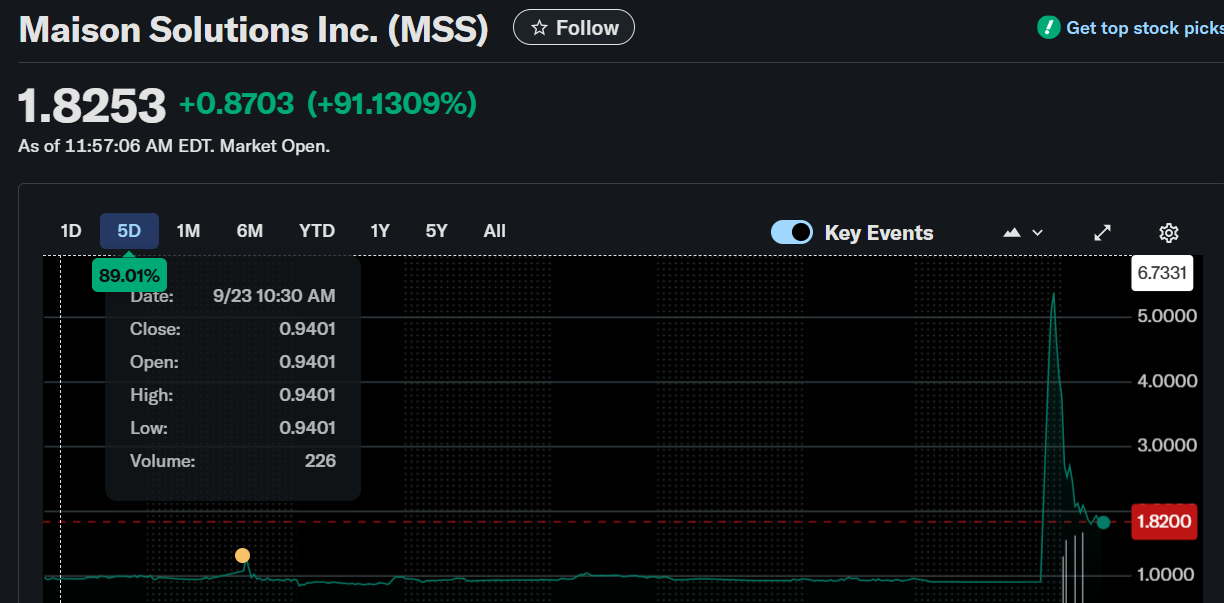
Task: Switch chart to 6M range
Action: [x=250, y=231]
